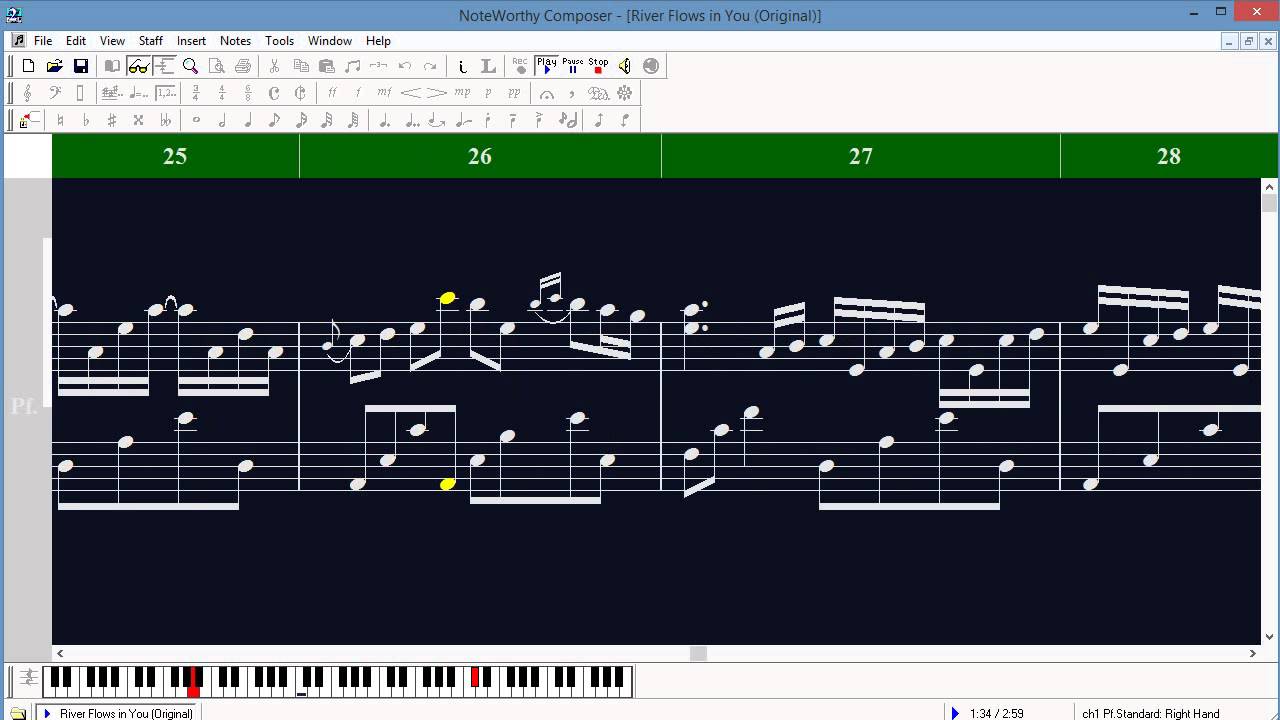Screen dimensions: 1280x720
Task: Open the lyrics 'L' editor icon
Action: click(488, 66)
